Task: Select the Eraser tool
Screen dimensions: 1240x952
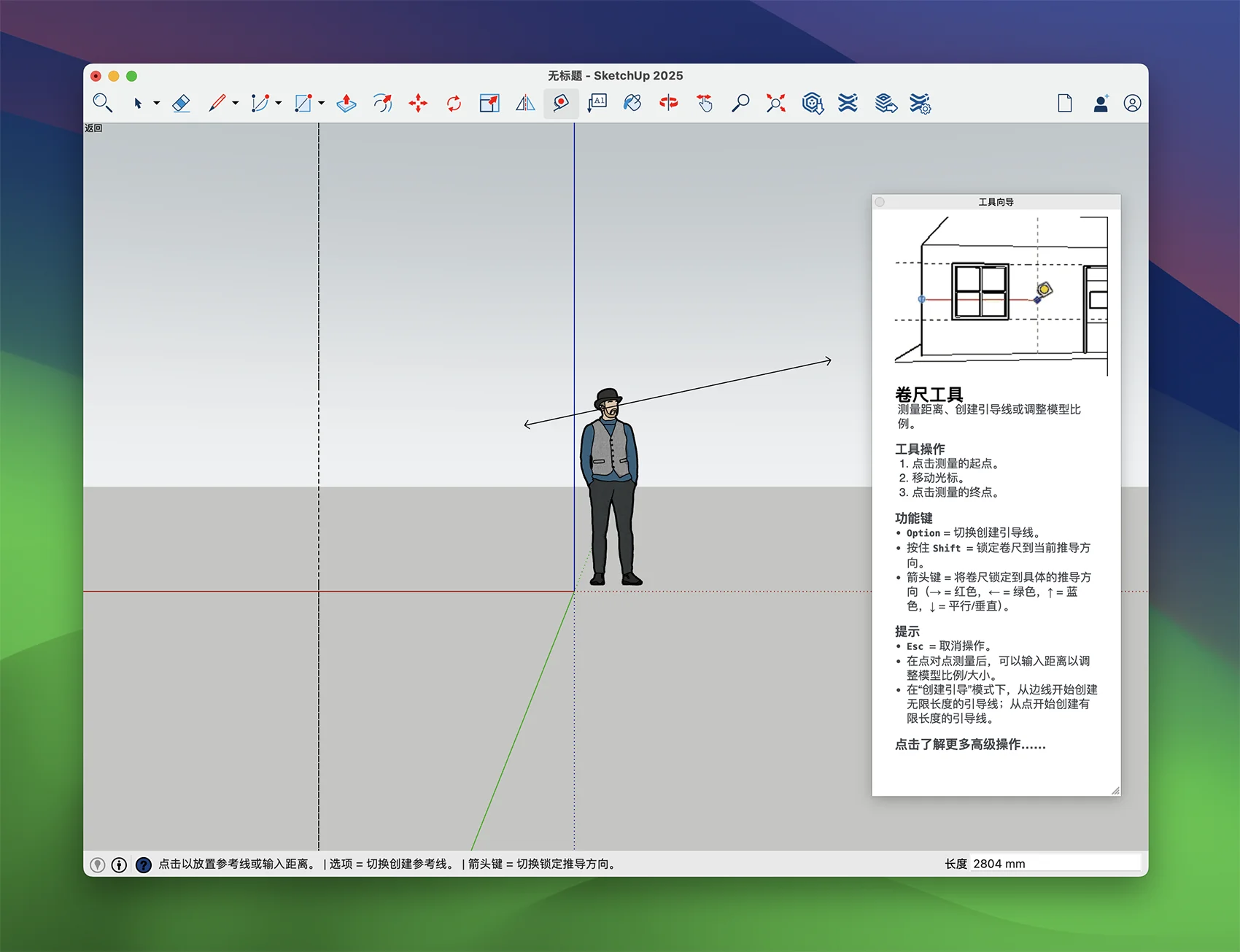Action: click(181, 103)
